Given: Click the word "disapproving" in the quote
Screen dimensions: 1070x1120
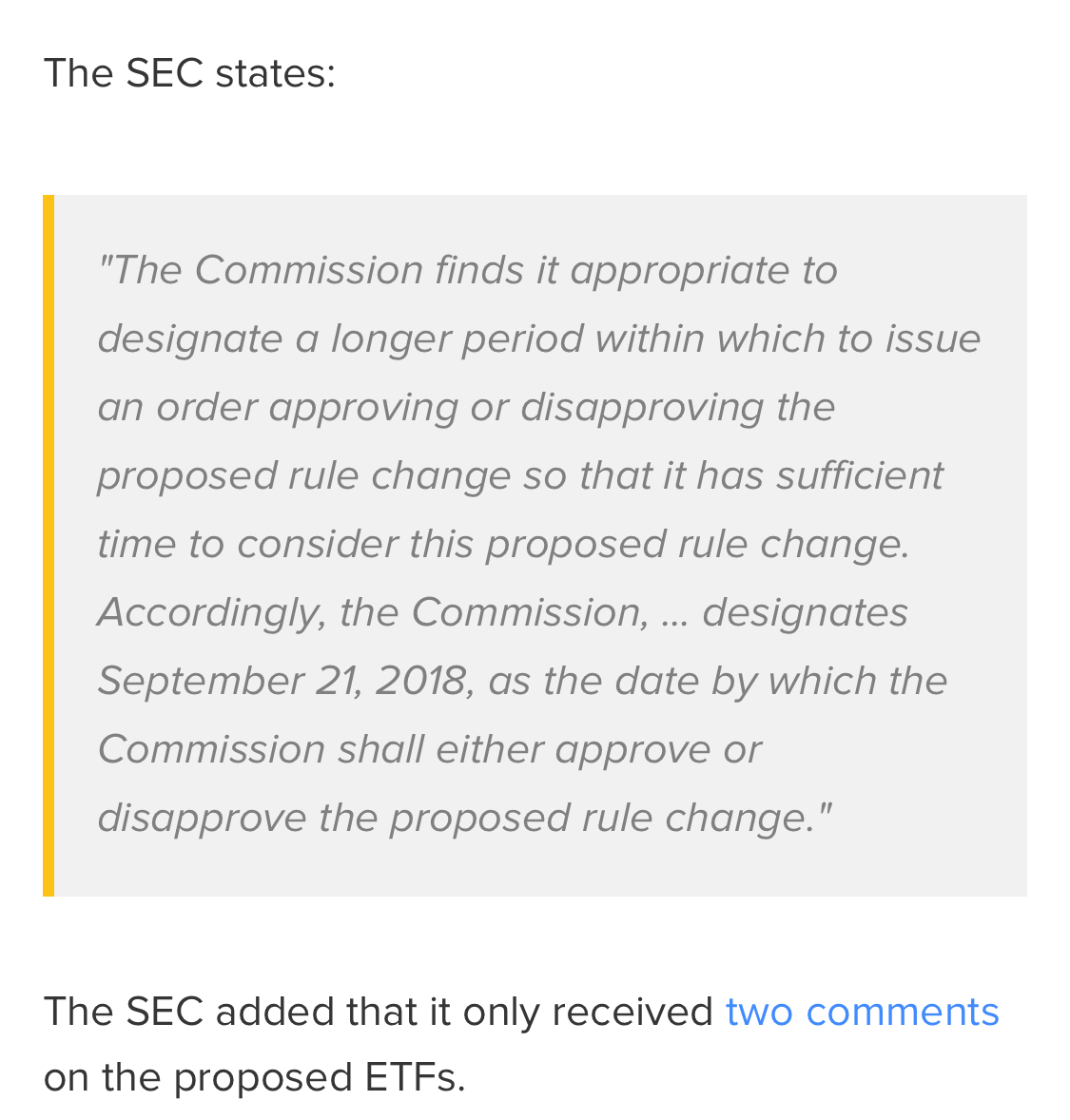Looking at the screenshot, I should coord(642,407).
